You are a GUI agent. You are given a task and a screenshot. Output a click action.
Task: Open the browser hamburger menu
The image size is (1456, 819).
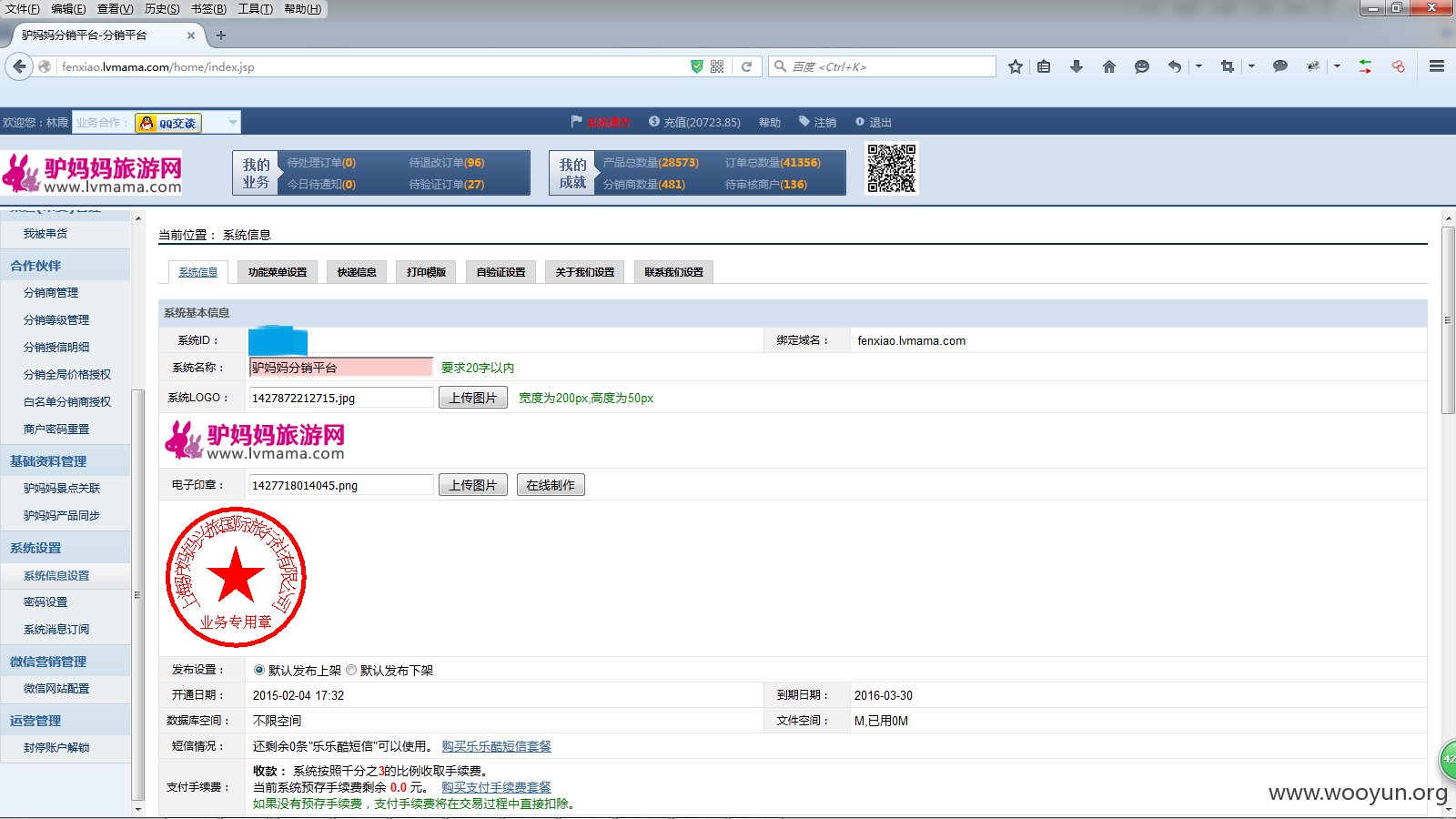[x=1437, y=66]
